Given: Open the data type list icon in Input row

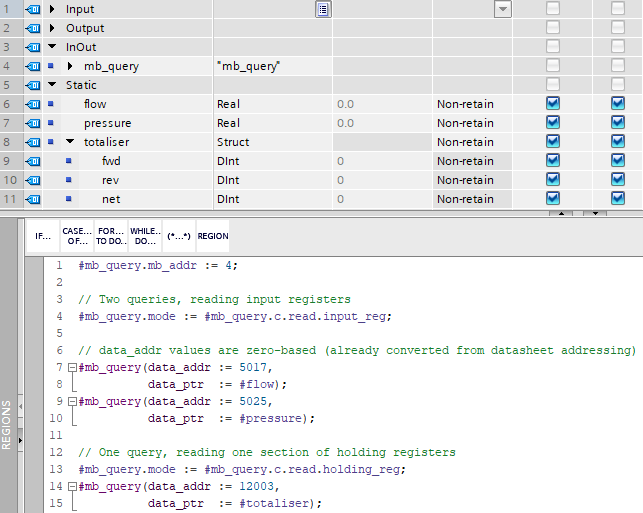Looking at the screenshot, I should pyautogui.click(x=323, y=9).
